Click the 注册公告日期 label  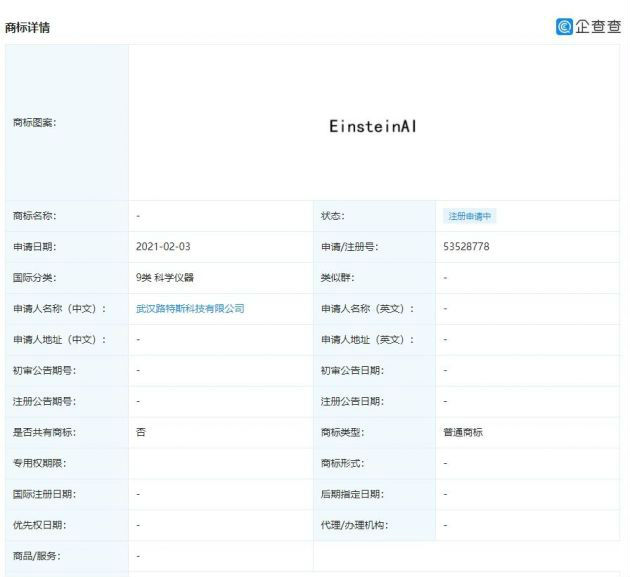pyautogui.click(x=352, y=401)
